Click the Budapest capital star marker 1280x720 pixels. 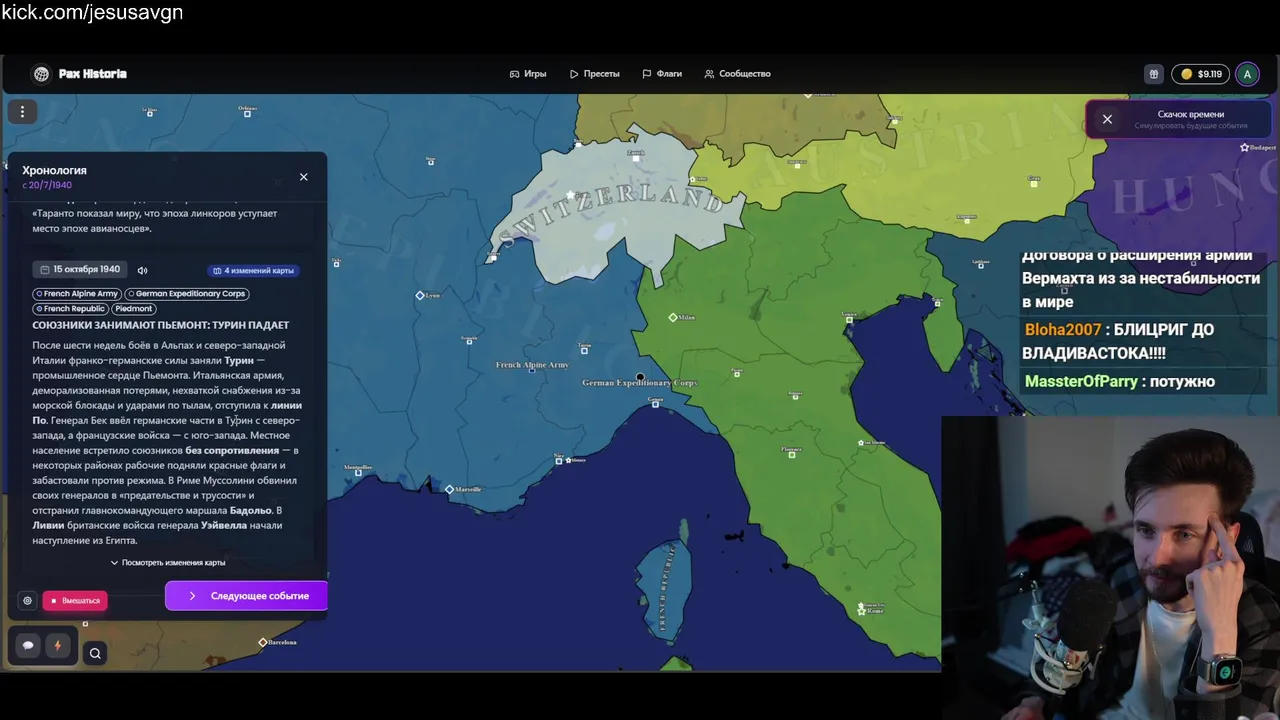coord(1244,147)
